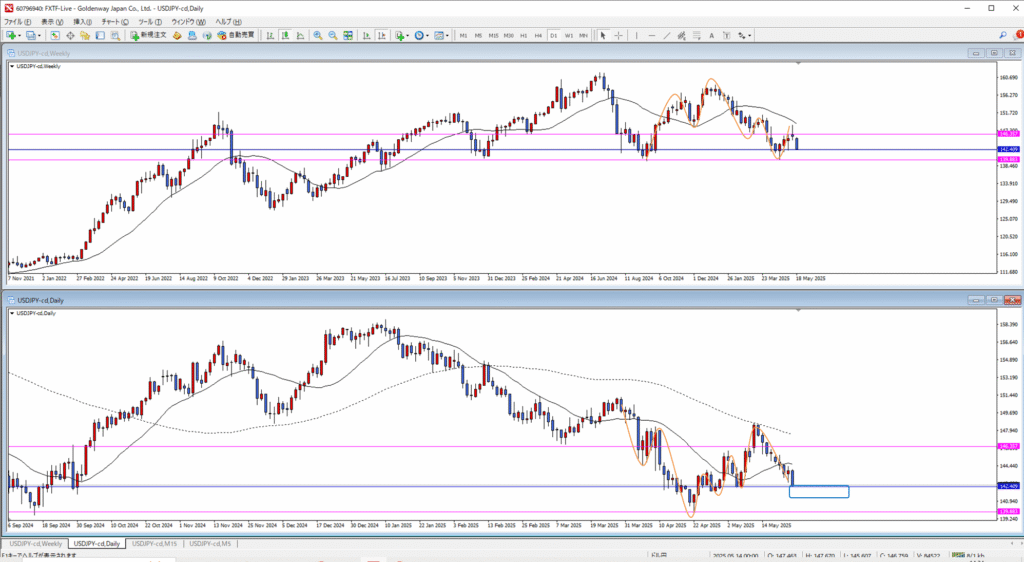Select the vertical line drawing tool

637,35
